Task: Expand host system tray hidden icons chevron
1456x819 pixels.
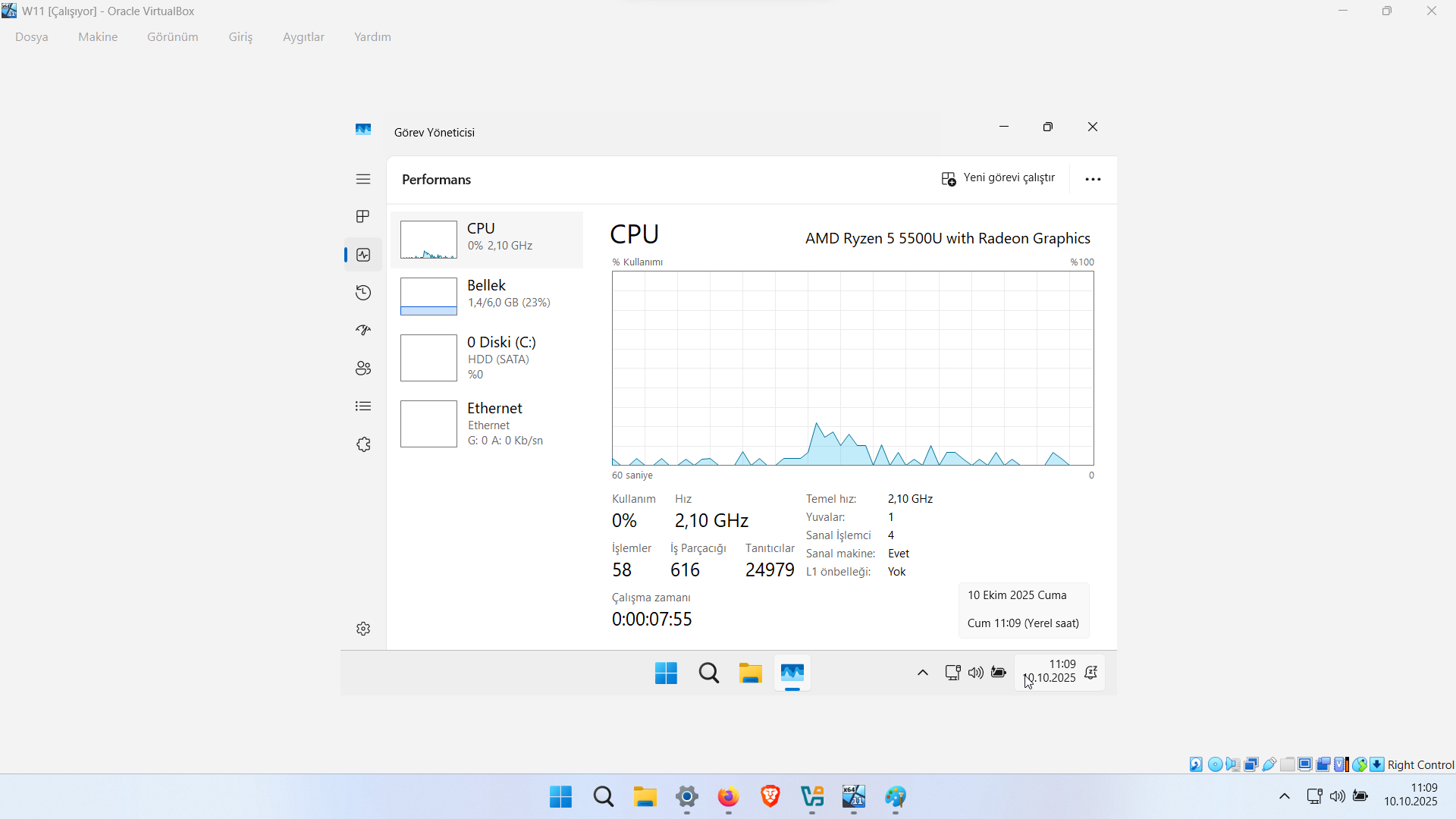Action: [1285, 796]
